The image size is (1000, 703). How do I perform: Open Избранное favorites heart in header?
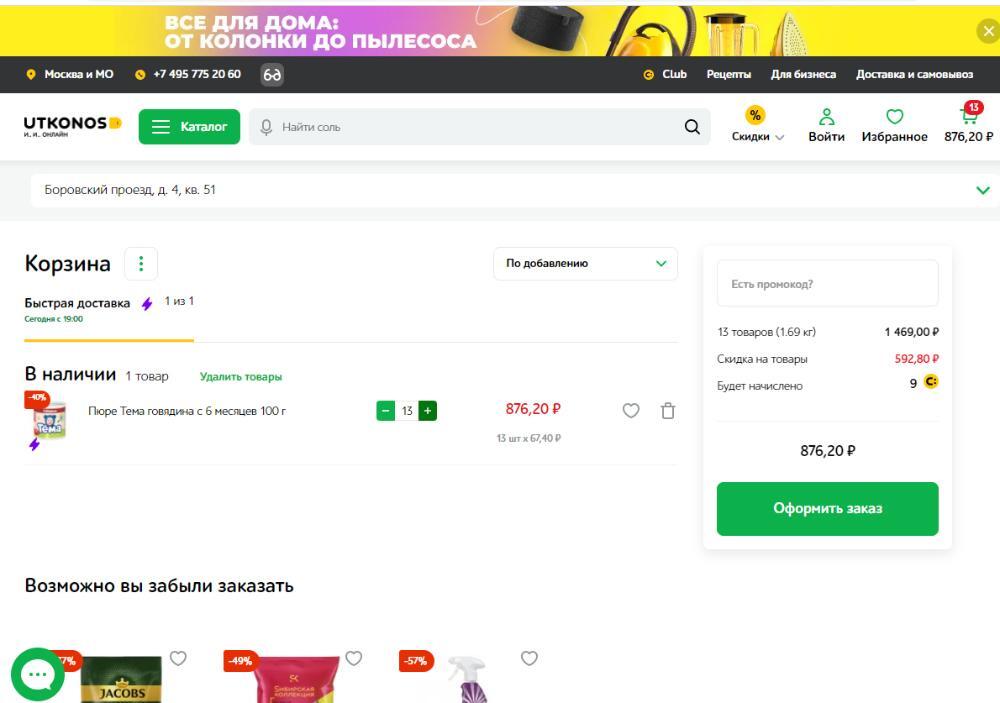pyautogui.click(x=894, y=117)
